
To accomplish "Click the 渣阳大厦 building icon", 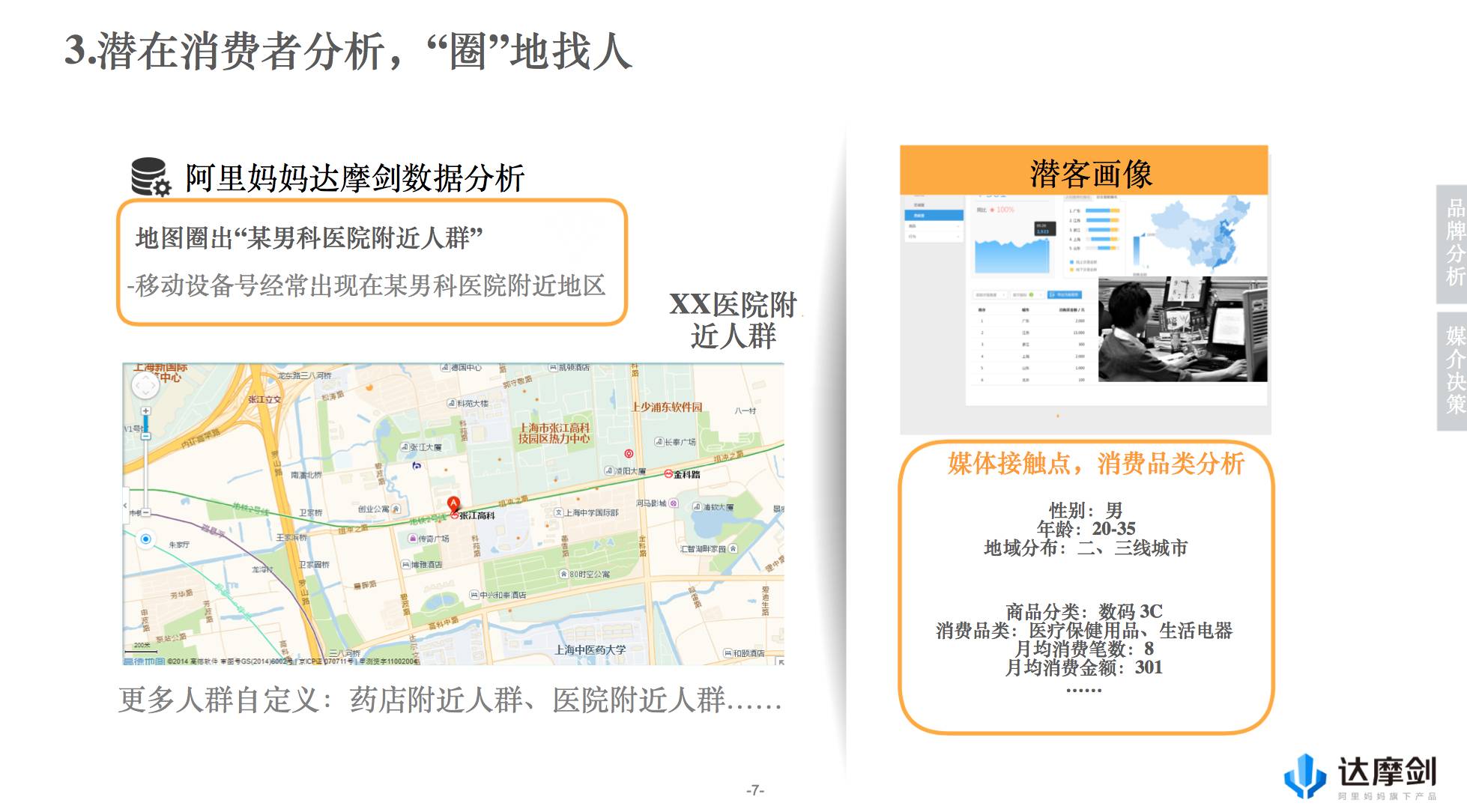I will pyautogui.click(x=609, y=471).
